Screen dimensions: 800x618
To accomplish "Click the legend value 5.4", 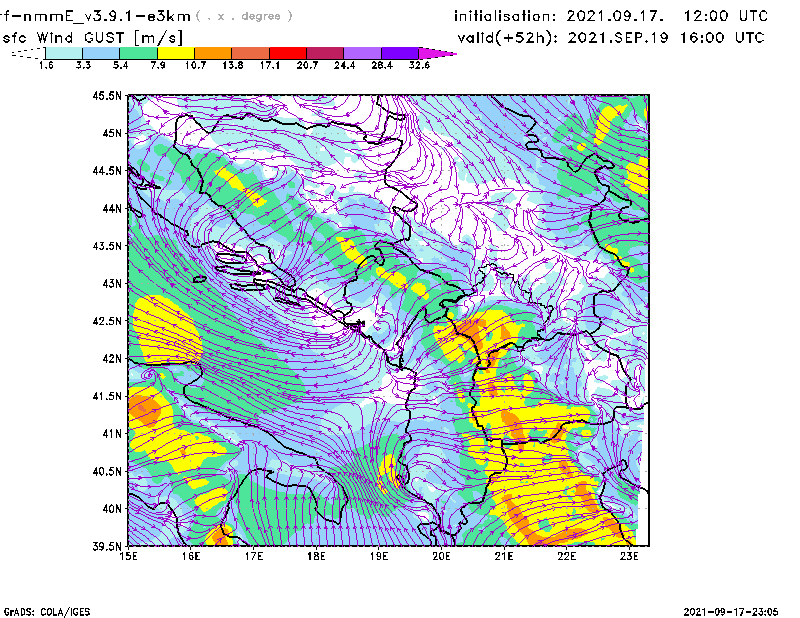I will click(x=120, y=65).
